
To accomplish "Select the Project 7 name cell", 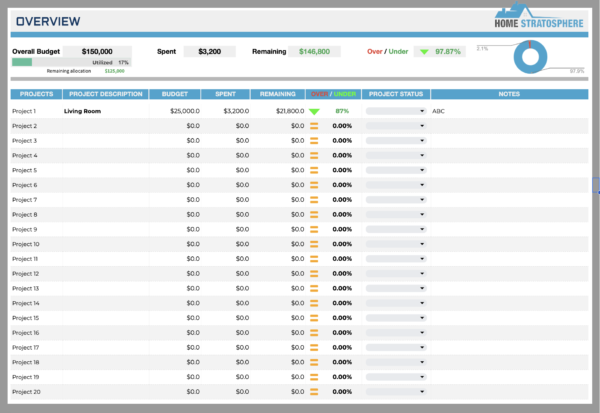I will click(x=36, y=200).
